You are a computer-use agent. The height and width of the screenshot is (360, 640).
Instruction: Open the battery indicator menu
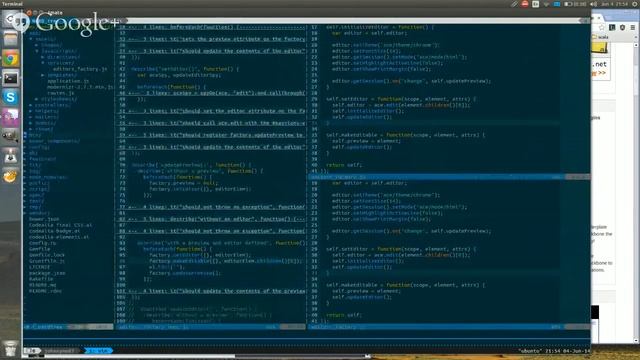click(575, 4)
